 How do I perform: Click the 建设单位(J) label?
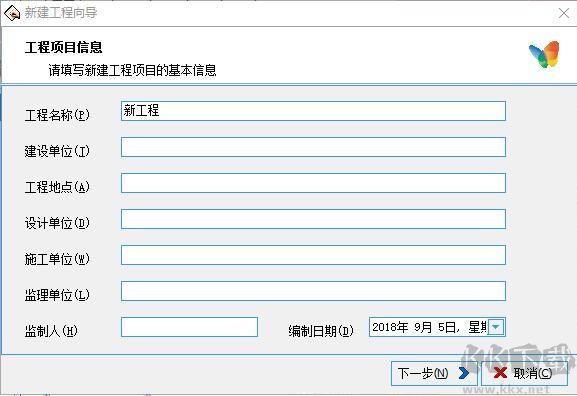pos(57,151)
